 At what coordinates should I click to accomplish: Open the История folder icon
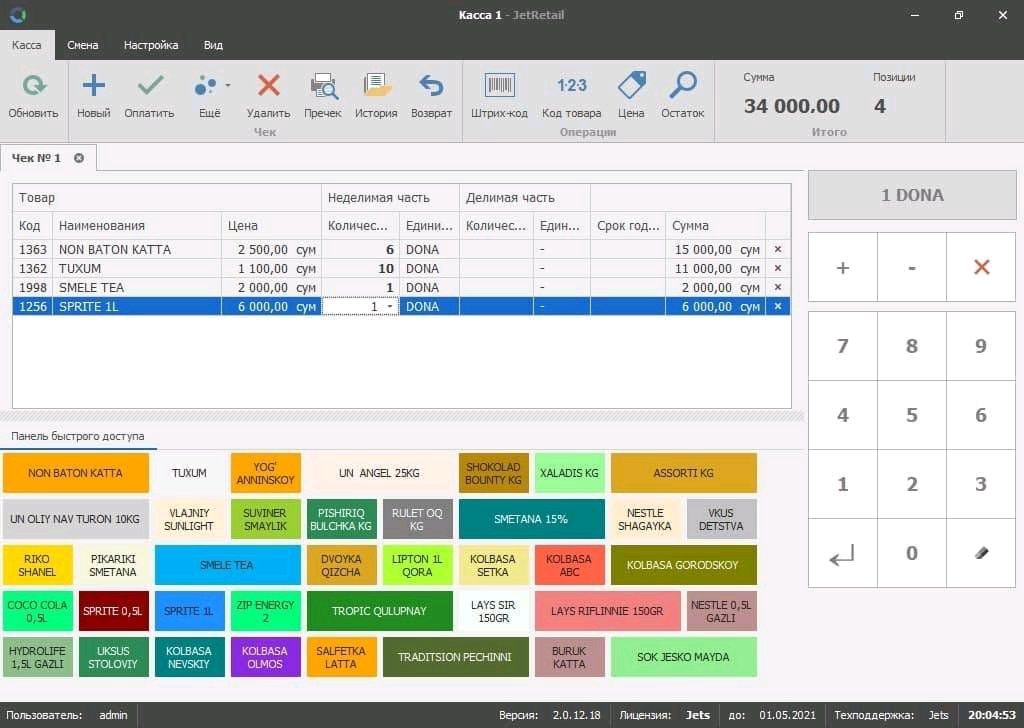376,88
